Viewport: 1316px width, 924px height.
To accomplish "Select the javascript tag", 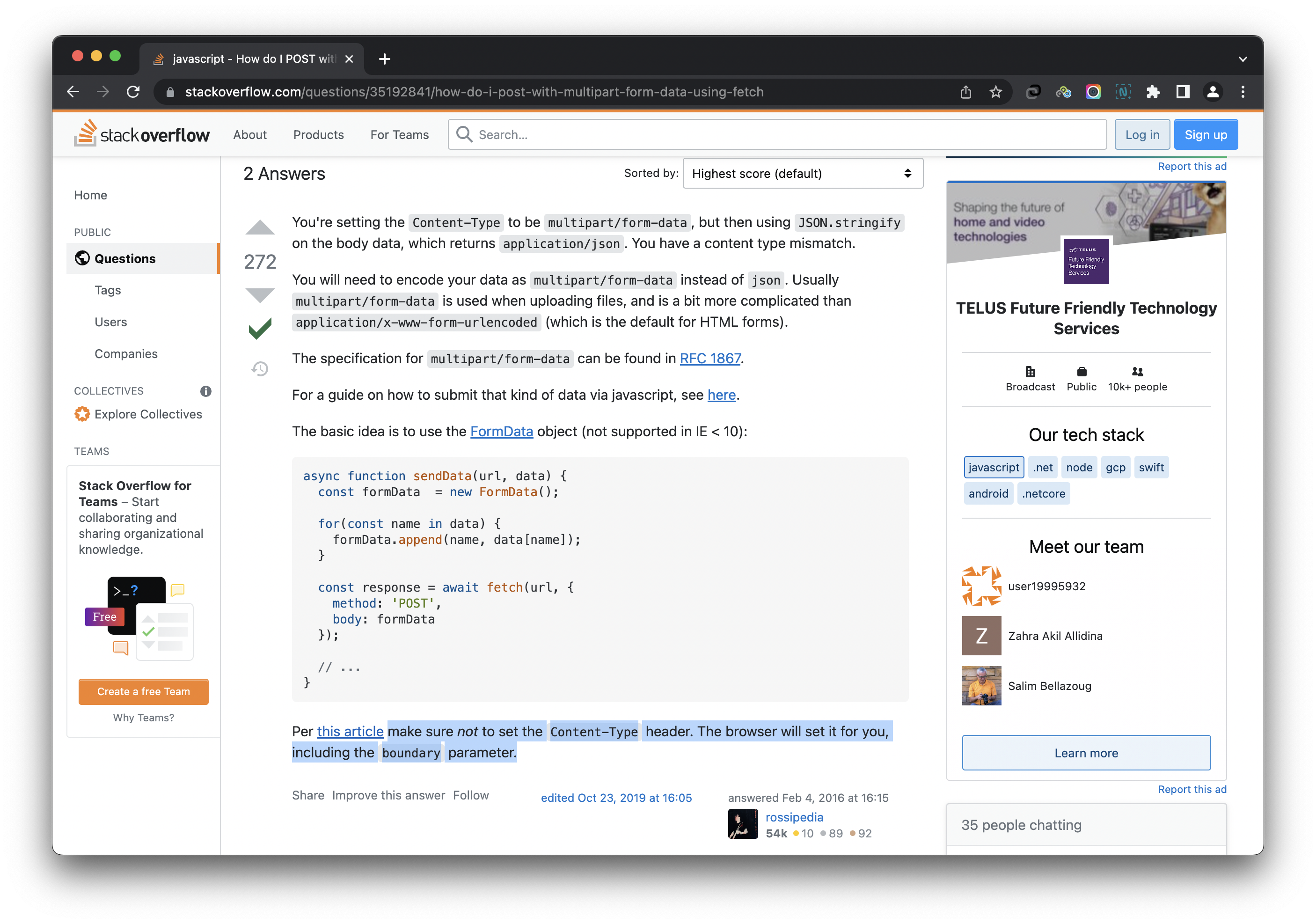I will tap(993, 467).
